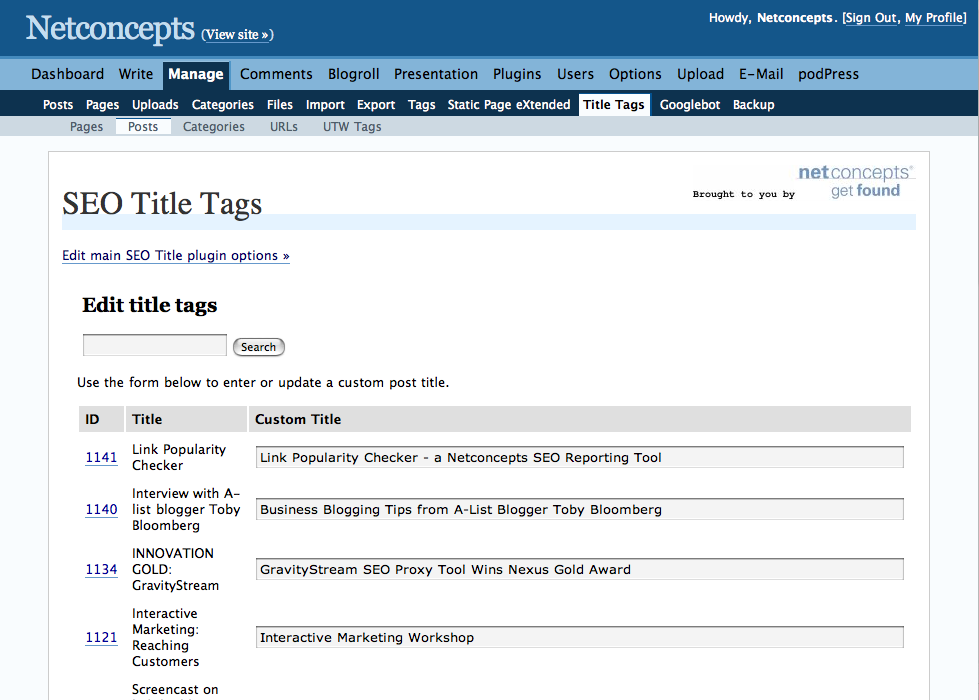Open the Blogroll section

click(x=353, y=74)
